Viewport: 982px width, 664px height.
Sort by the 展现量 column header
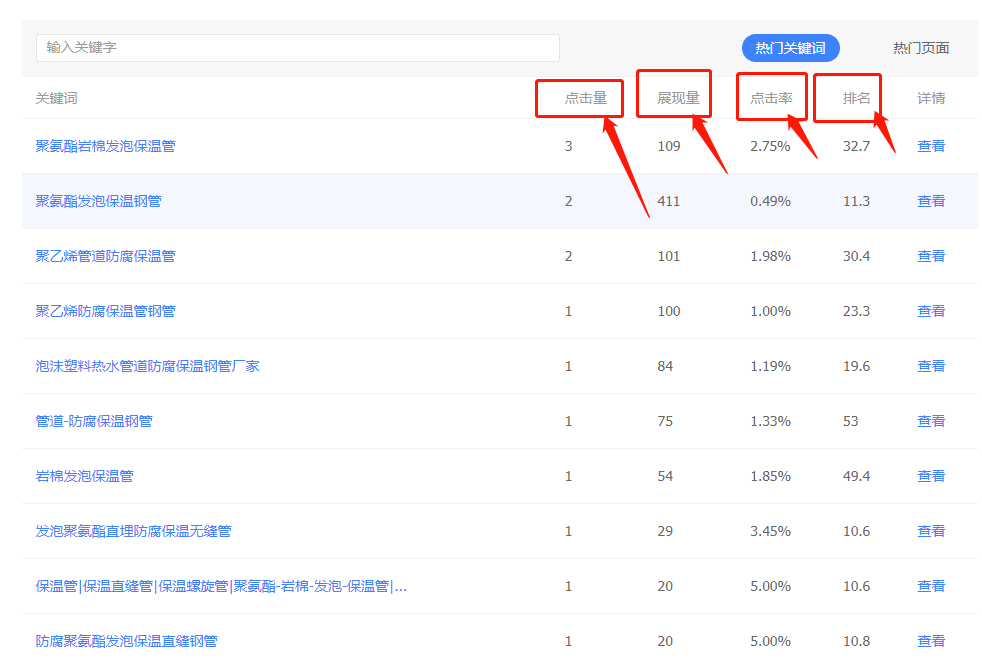[x=678, y=98]
